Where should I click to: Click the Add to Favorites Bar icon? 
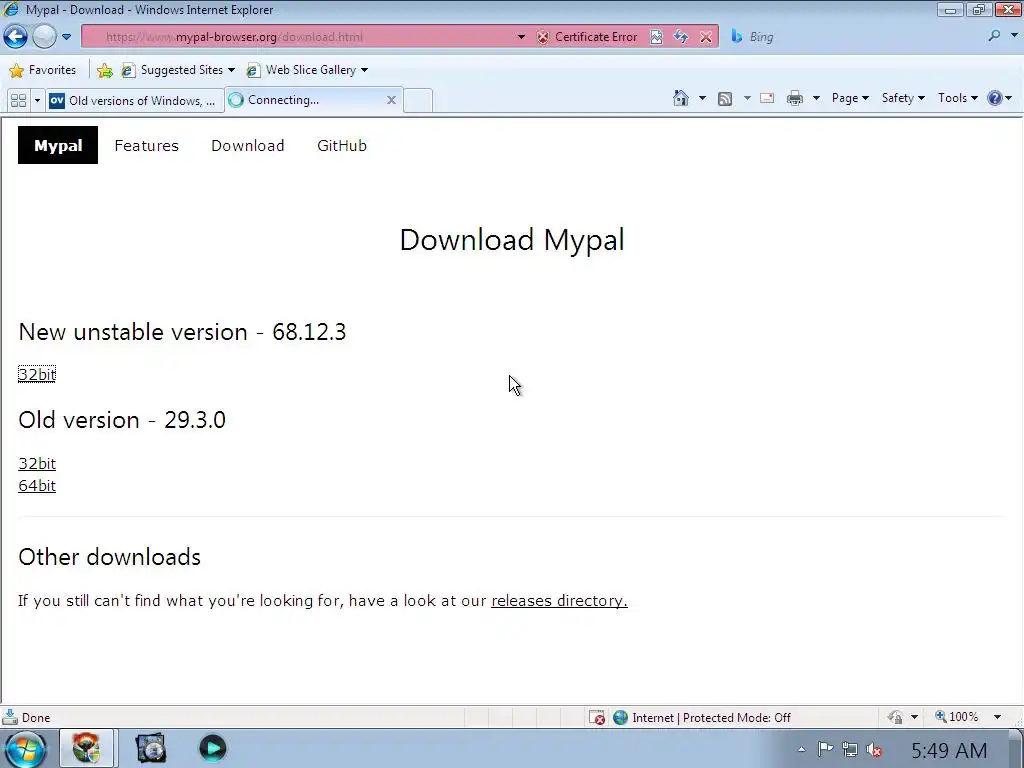pos(104,71)
